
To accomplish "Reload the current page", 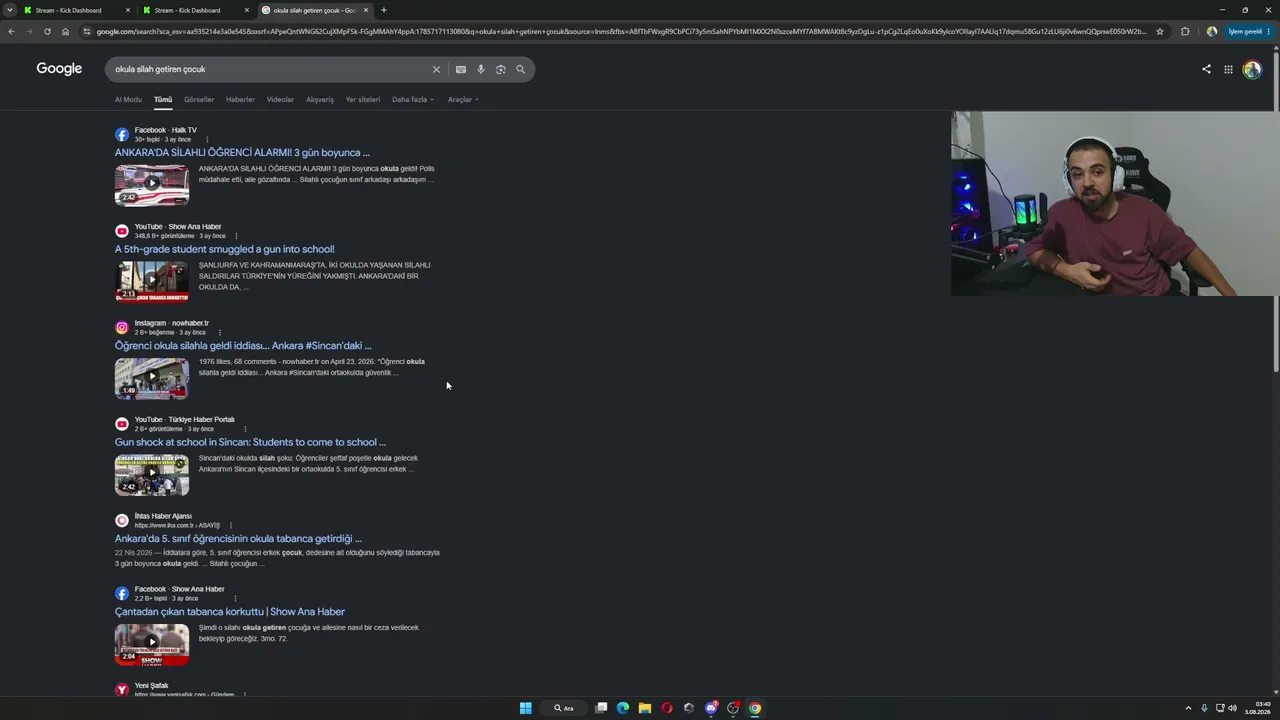I will [47, 31].
